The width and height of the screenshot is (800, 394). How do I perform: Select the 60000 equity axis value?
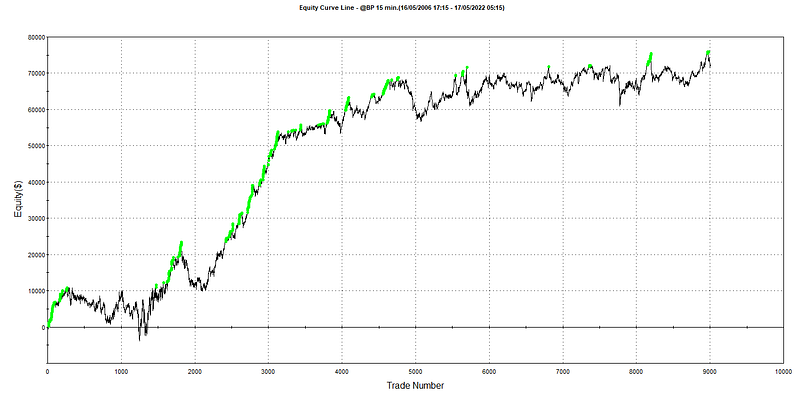tap(36, 110)
